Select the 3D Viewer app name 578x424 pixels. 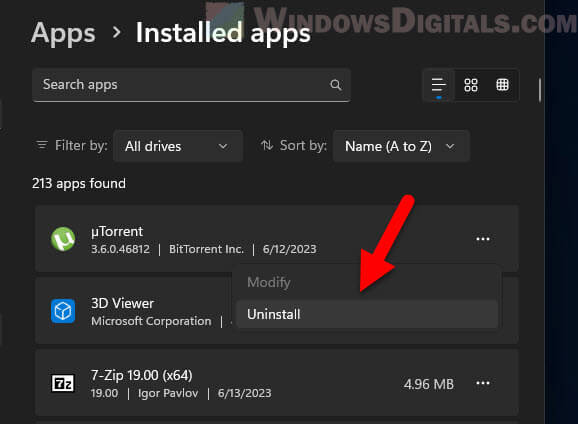(x=122, y=303)
